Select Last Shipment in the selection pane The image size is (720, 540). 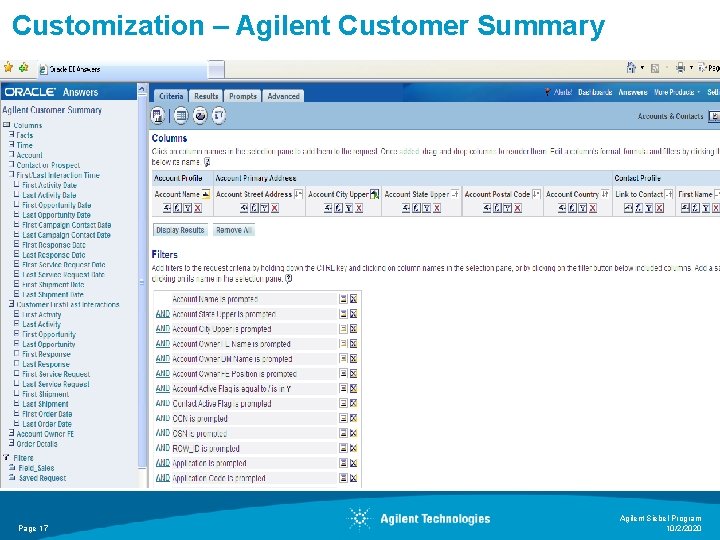tap(45, 404)
